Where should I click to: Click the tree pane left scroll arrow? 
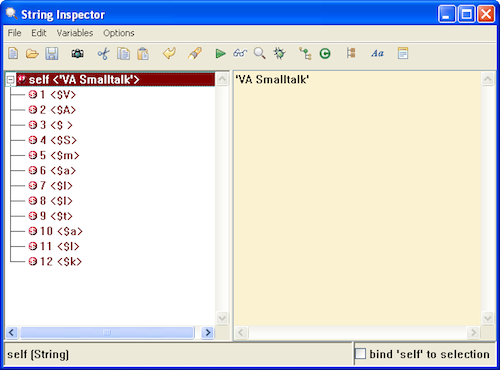pyautogui.click(x=12, y=332)
